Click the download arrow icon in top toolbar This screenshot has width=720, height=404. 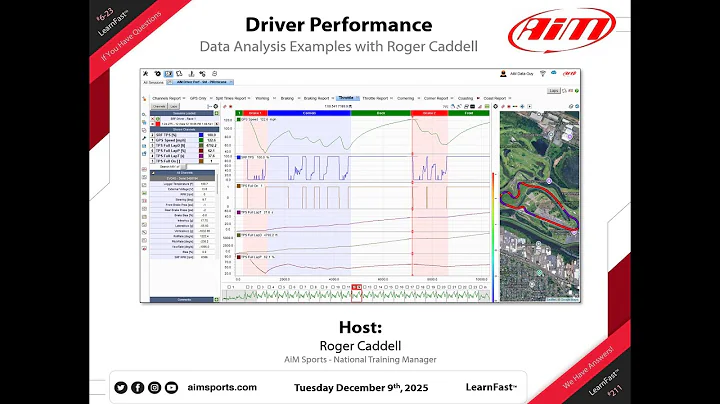pos(191,73)
